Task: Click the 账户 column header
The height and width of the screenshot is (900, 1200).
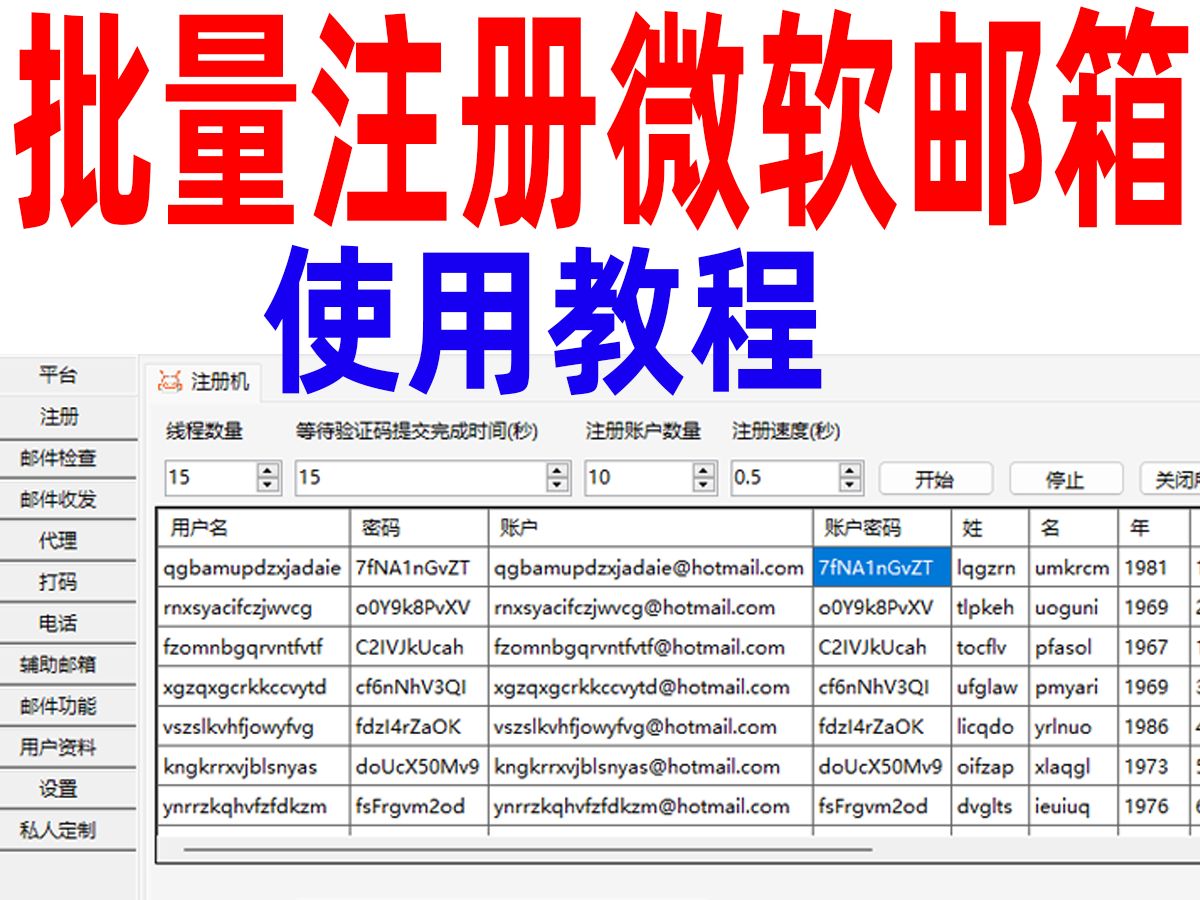Action: pos(651,527)
